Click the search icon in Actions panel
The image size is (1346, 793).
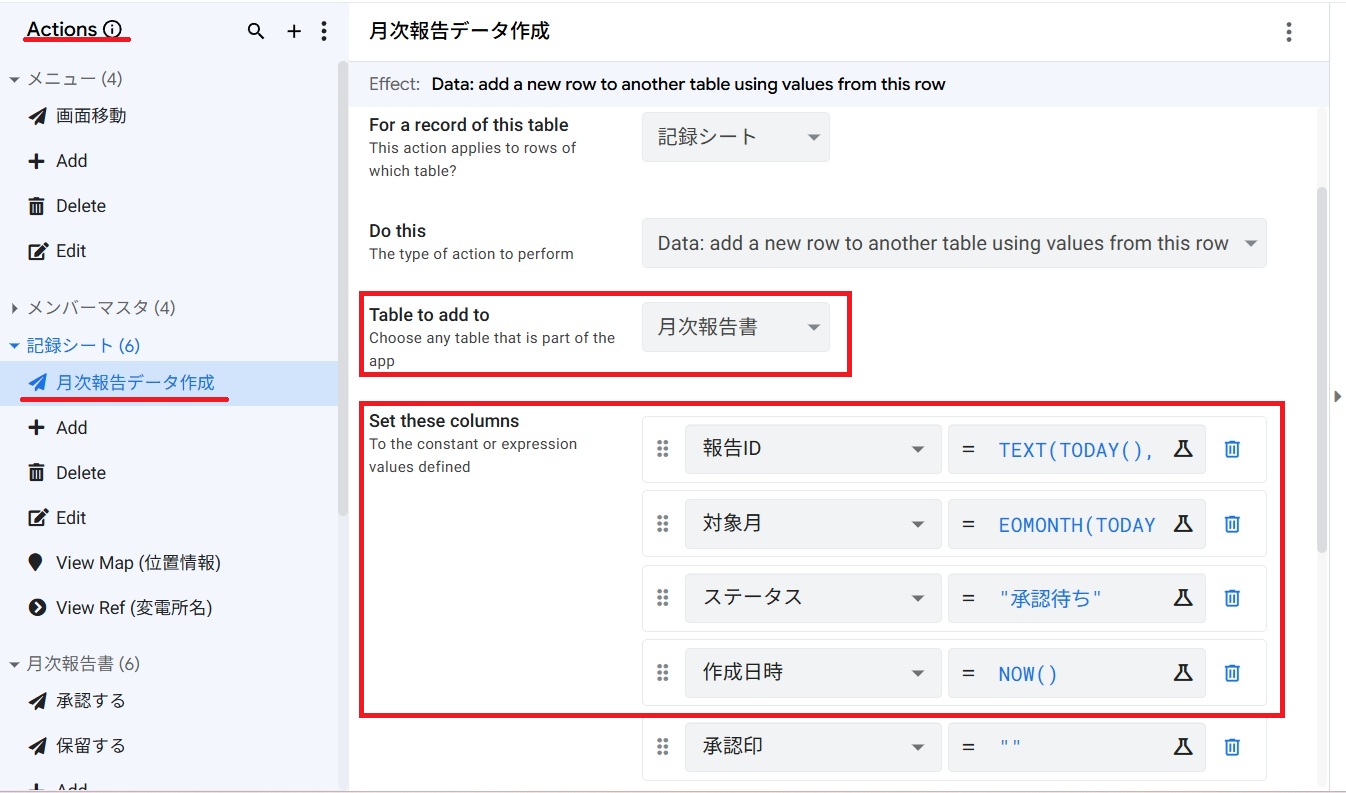[256, 32]
